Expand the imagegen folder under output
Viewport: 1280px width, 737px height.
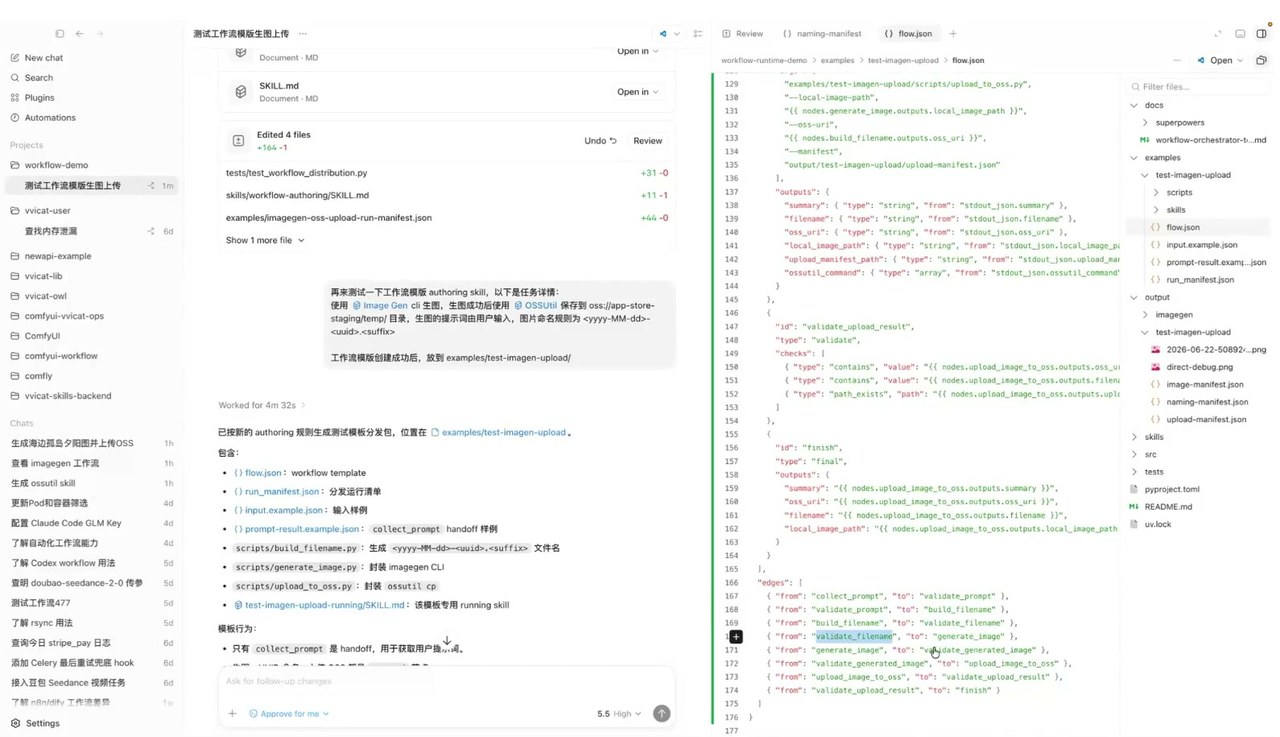1145,315
